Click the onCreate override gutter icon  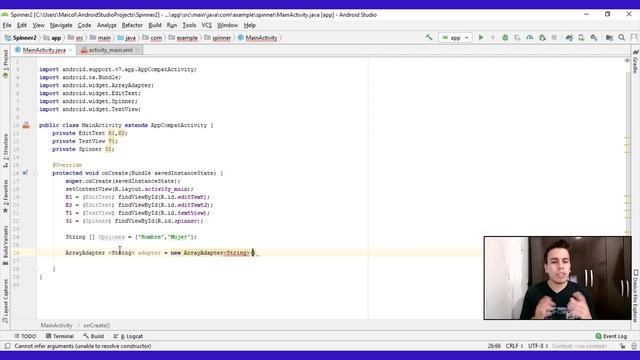pyautogui.click(x=25, y=173)
